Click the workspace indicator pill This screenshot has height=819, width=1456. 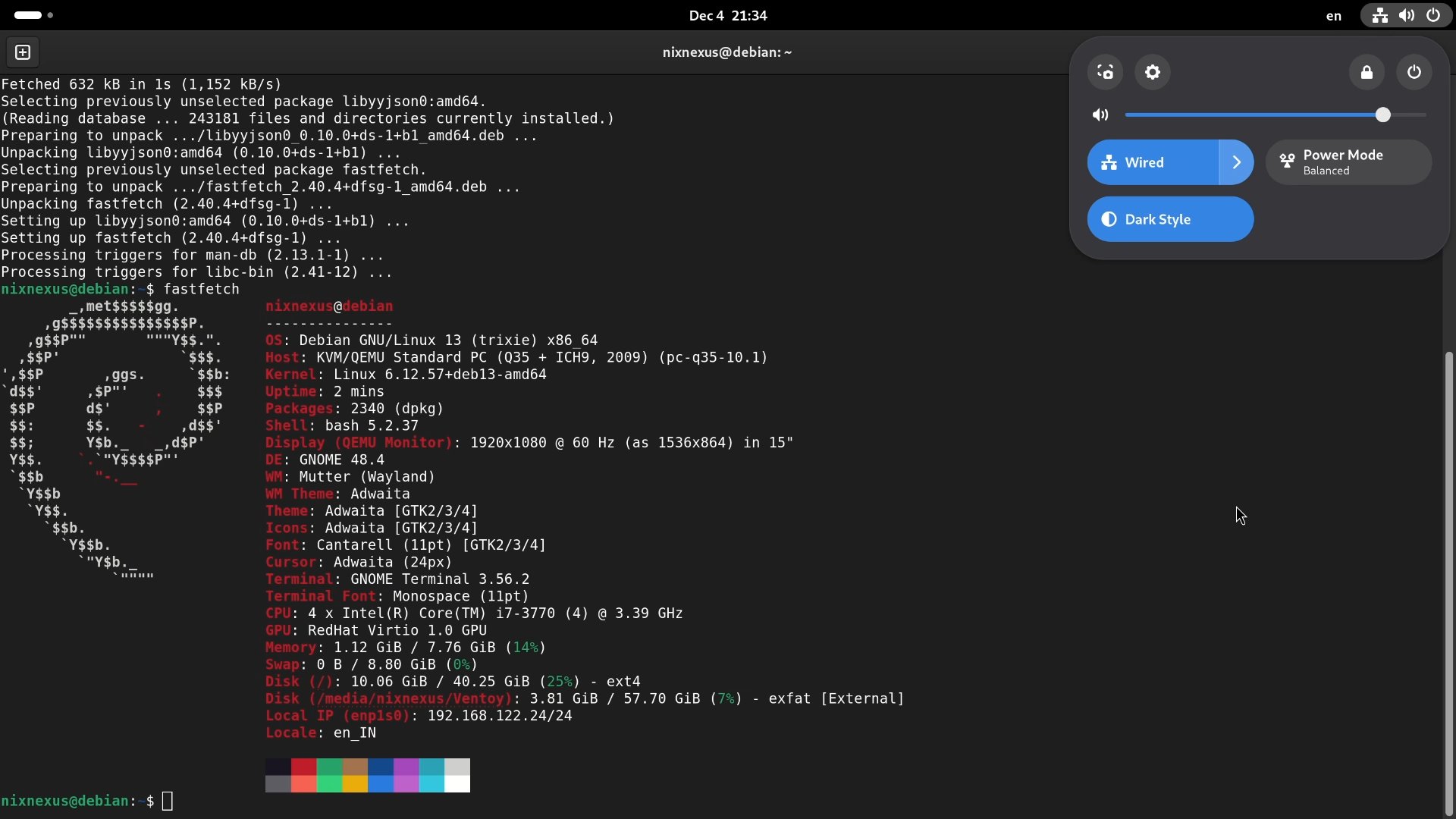click(27, 15)
